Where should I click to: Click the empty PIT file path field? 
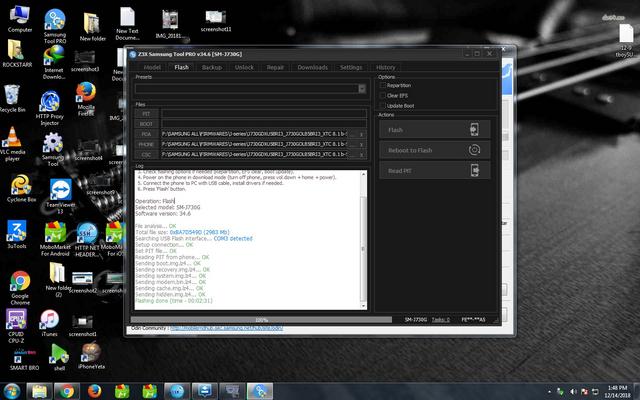[264, 114]
